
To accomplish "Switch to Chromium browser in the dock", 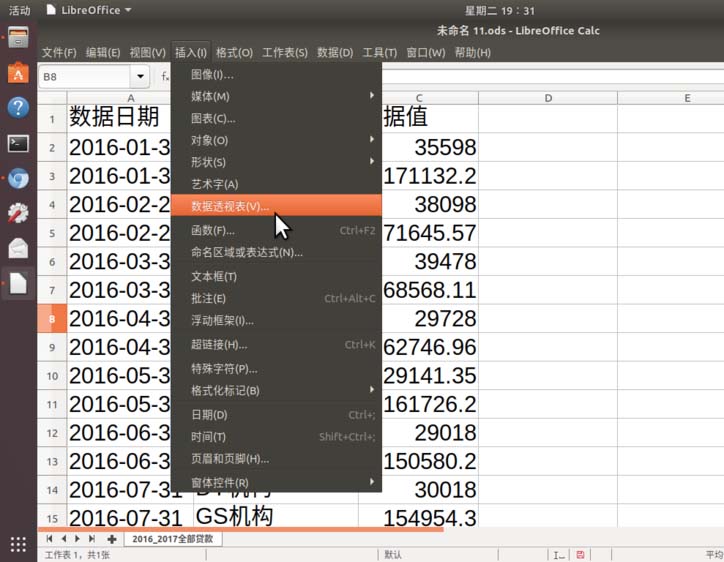I will coord(18,179).
